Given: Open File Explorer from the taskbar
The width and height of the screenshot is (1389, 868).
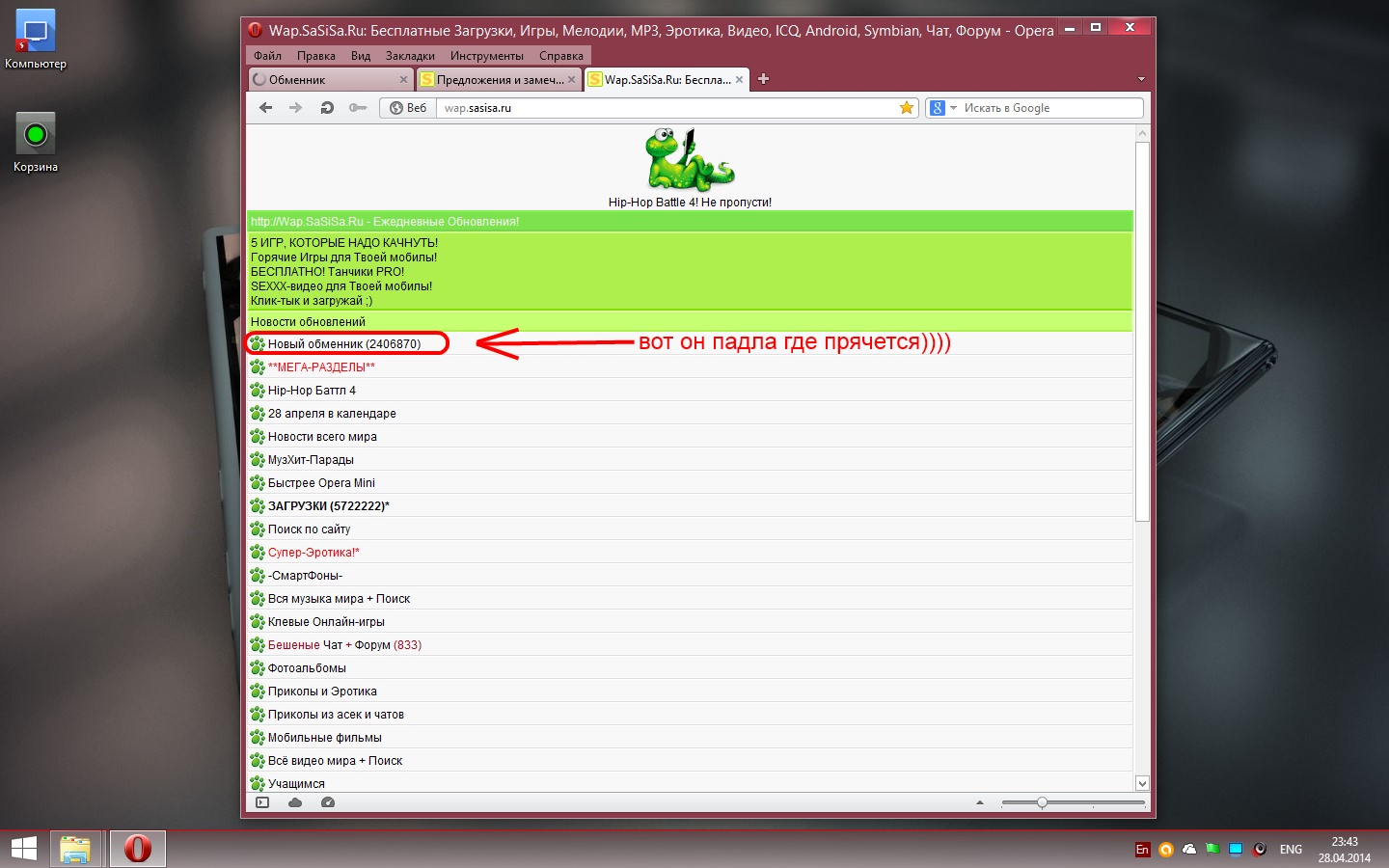Looking at the screenshot, I should tap(75, 849).
